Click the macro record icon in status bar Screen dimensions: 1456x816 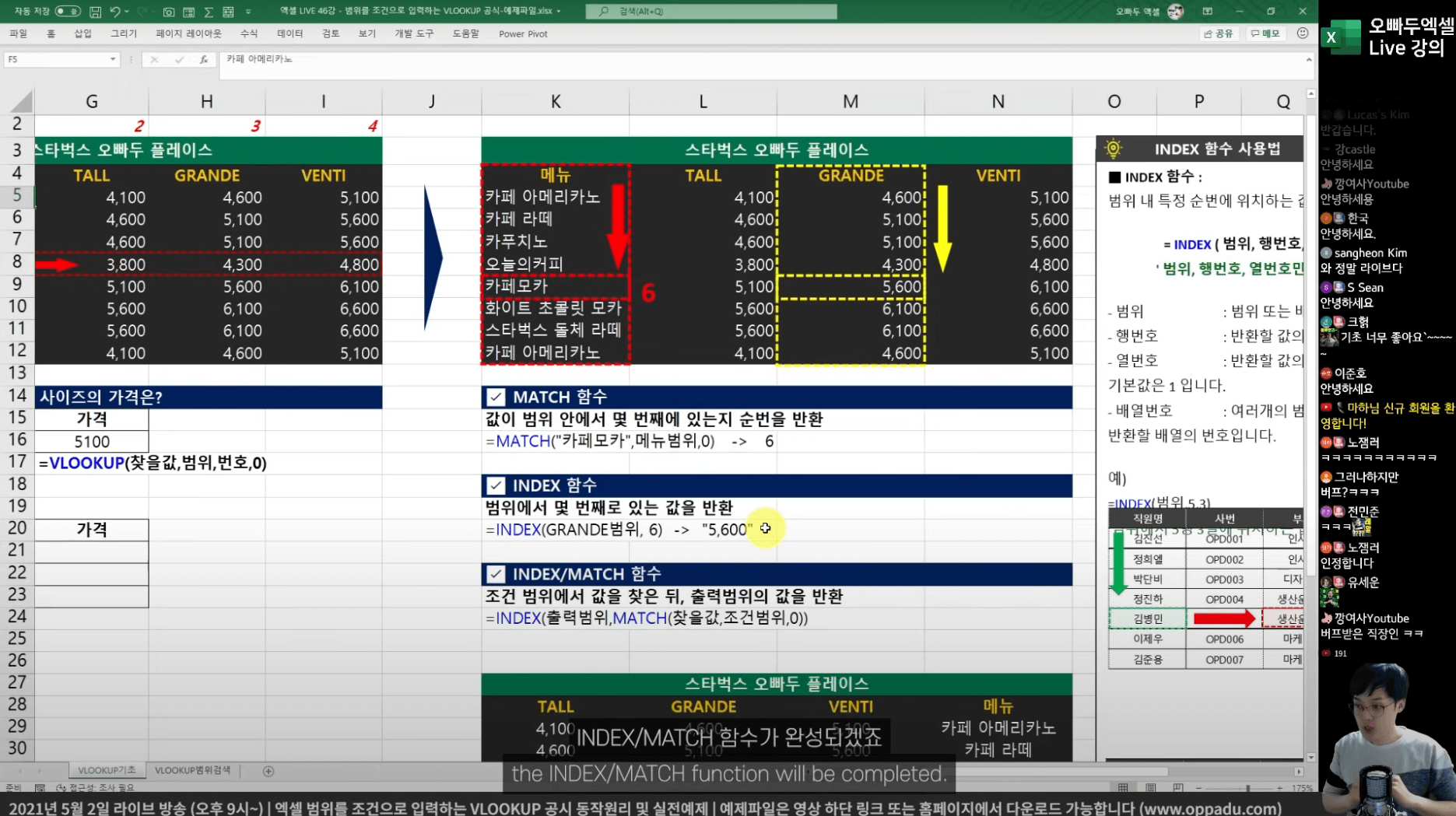click(40, 788)
